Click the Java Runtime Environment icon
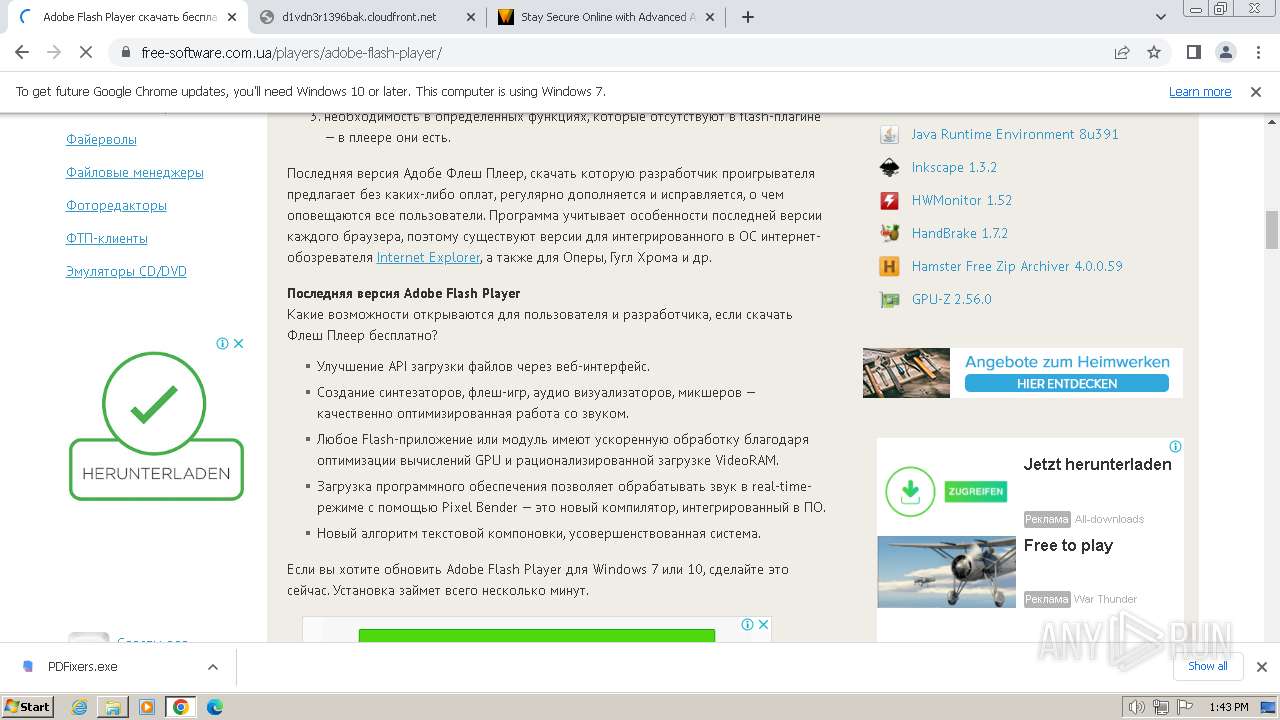 pos(889,134)
